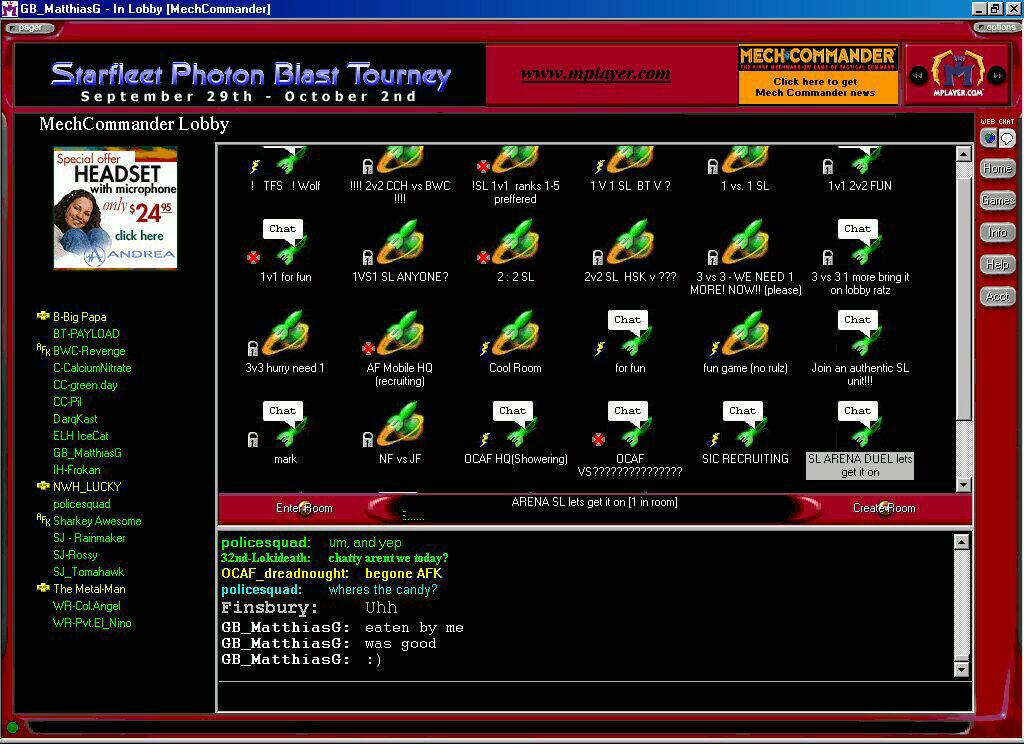Select the '1v1 2v2 FUN' room icon
The width and height of the screenshot is (1024, 744).
point(860,160)
